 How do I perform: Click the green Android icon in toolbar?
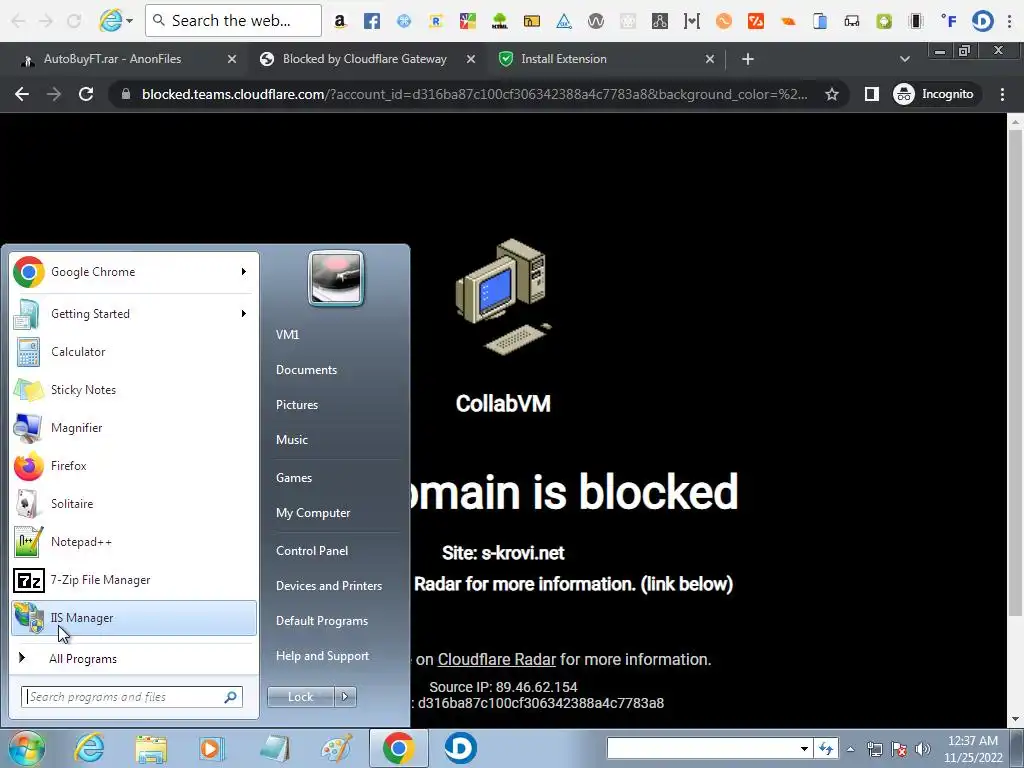coord(884,22)
